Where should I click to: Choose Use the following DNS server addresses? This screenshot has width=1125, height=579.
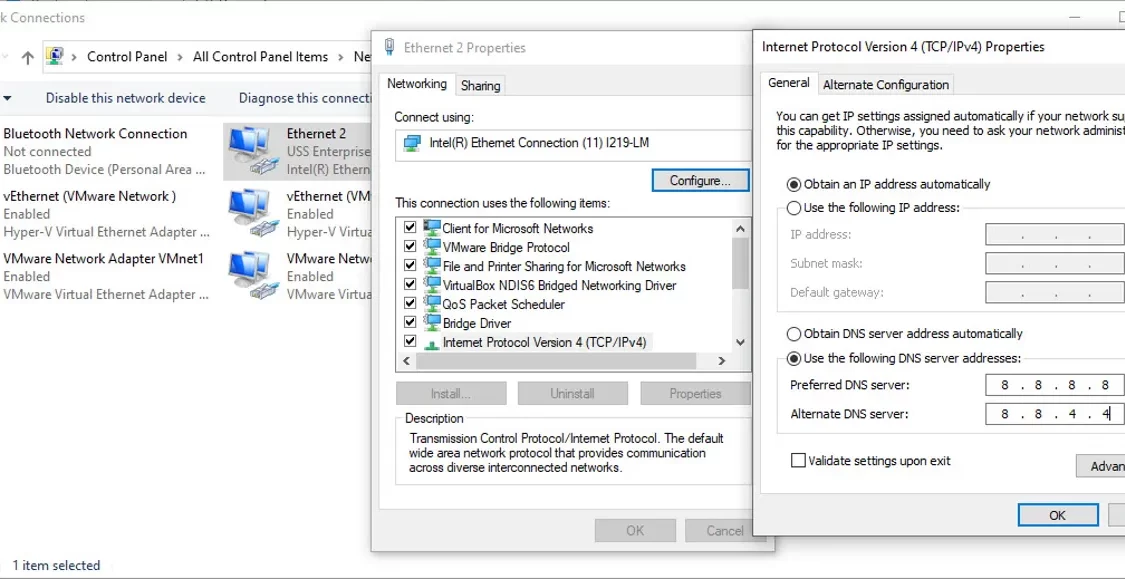tap(794, 358)
